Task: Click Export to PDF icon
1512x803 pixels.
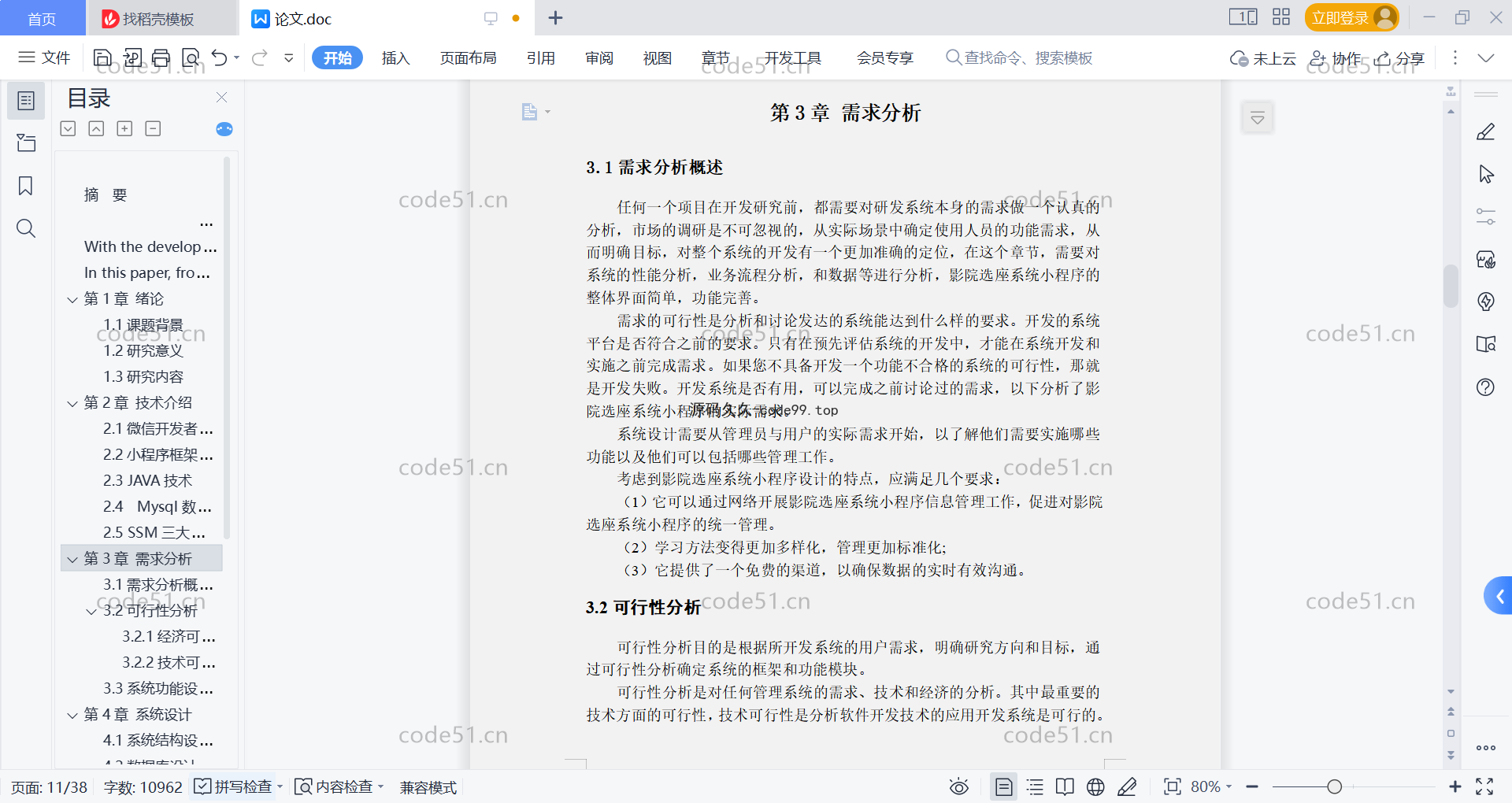Action: click(x=132, y=57)
